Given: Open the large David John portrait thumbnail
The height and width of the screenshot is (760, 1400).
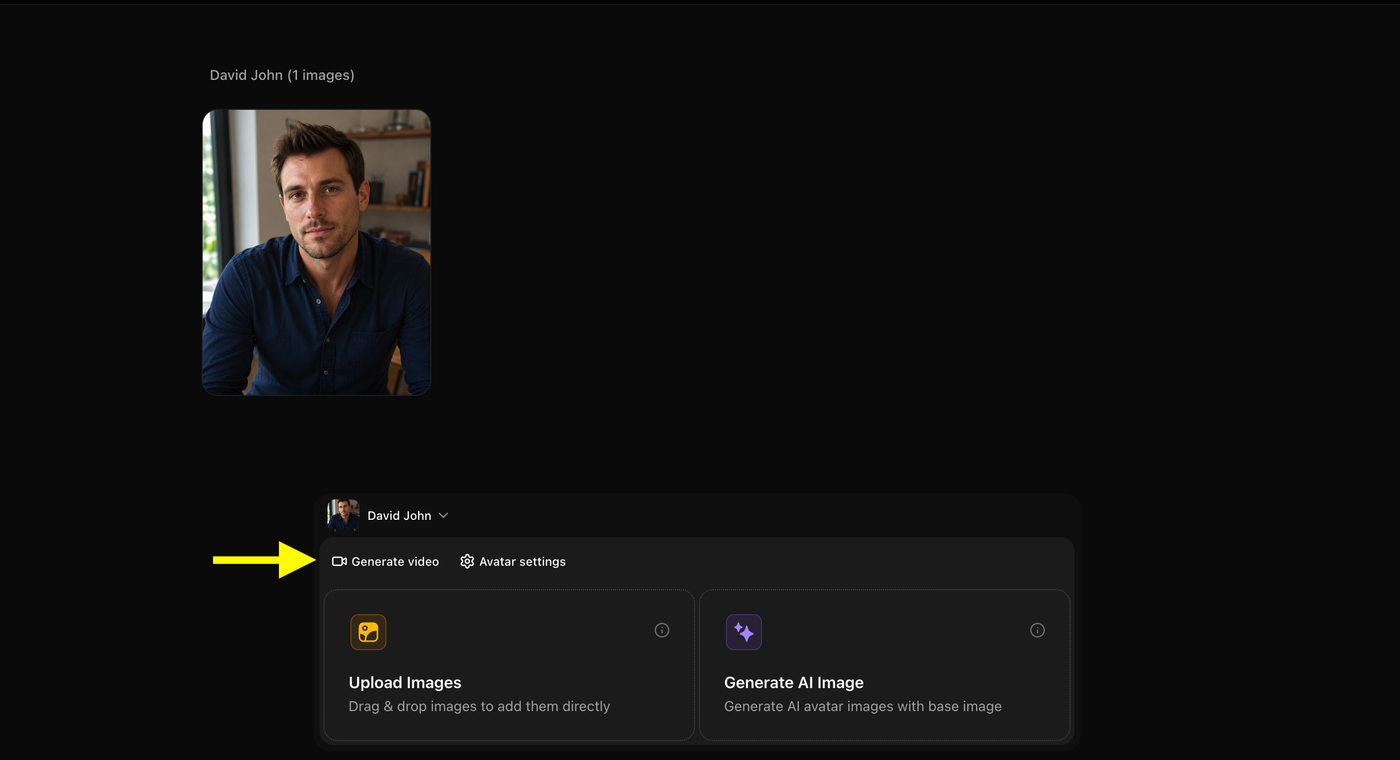Looking at the screenshot, I should 317,253.
